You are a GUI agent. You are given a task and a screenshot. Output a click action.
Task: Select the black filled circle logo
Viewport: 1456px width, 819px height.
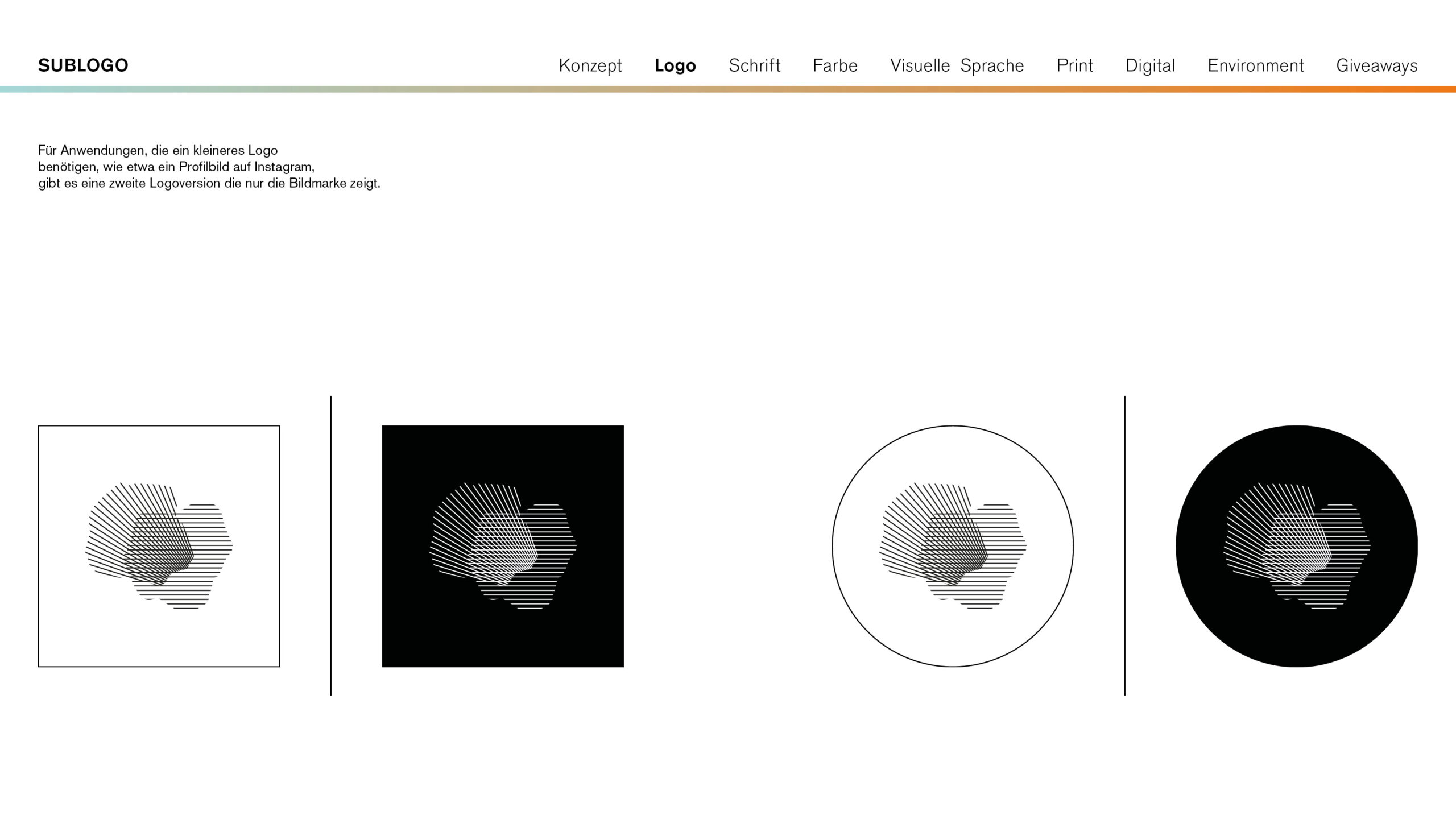(1297, 546)
